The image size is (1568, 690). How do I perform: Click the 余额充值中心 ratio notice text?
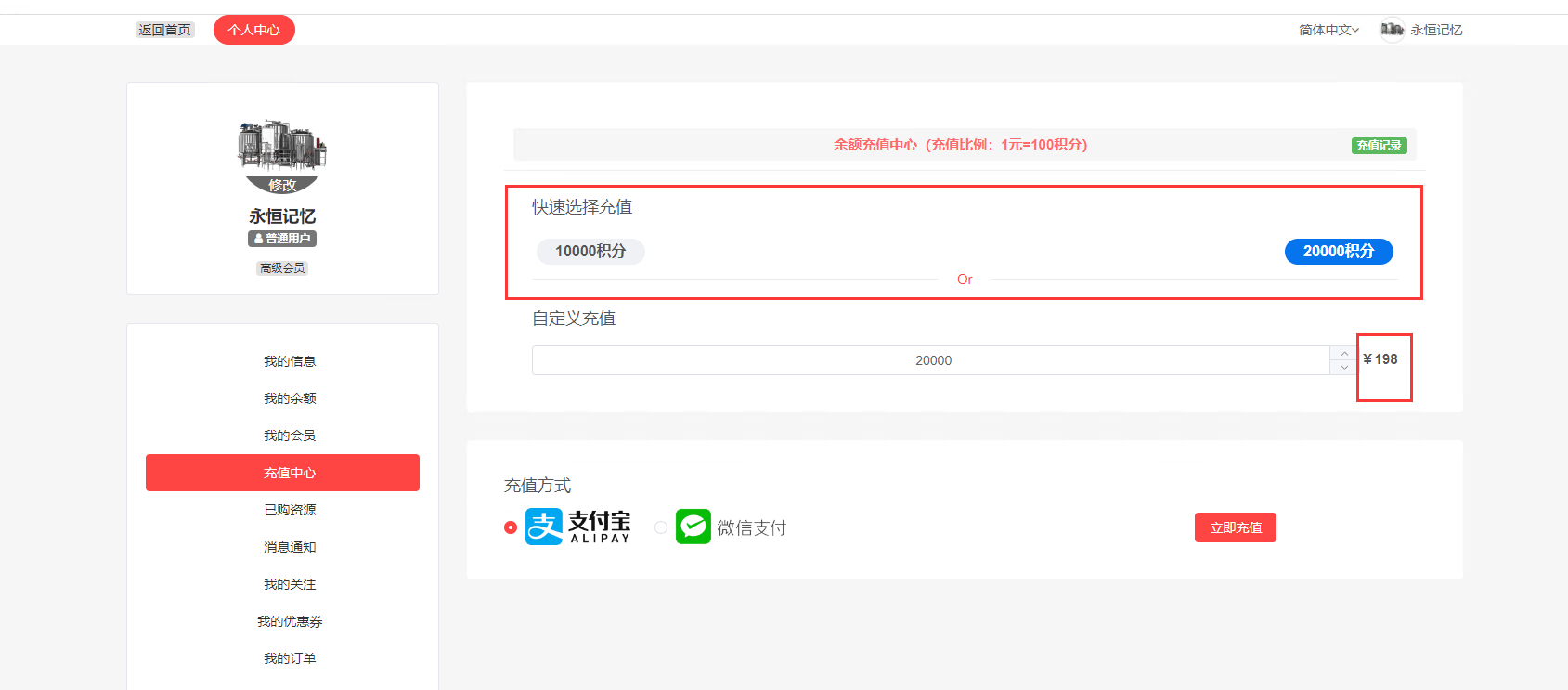960,145
